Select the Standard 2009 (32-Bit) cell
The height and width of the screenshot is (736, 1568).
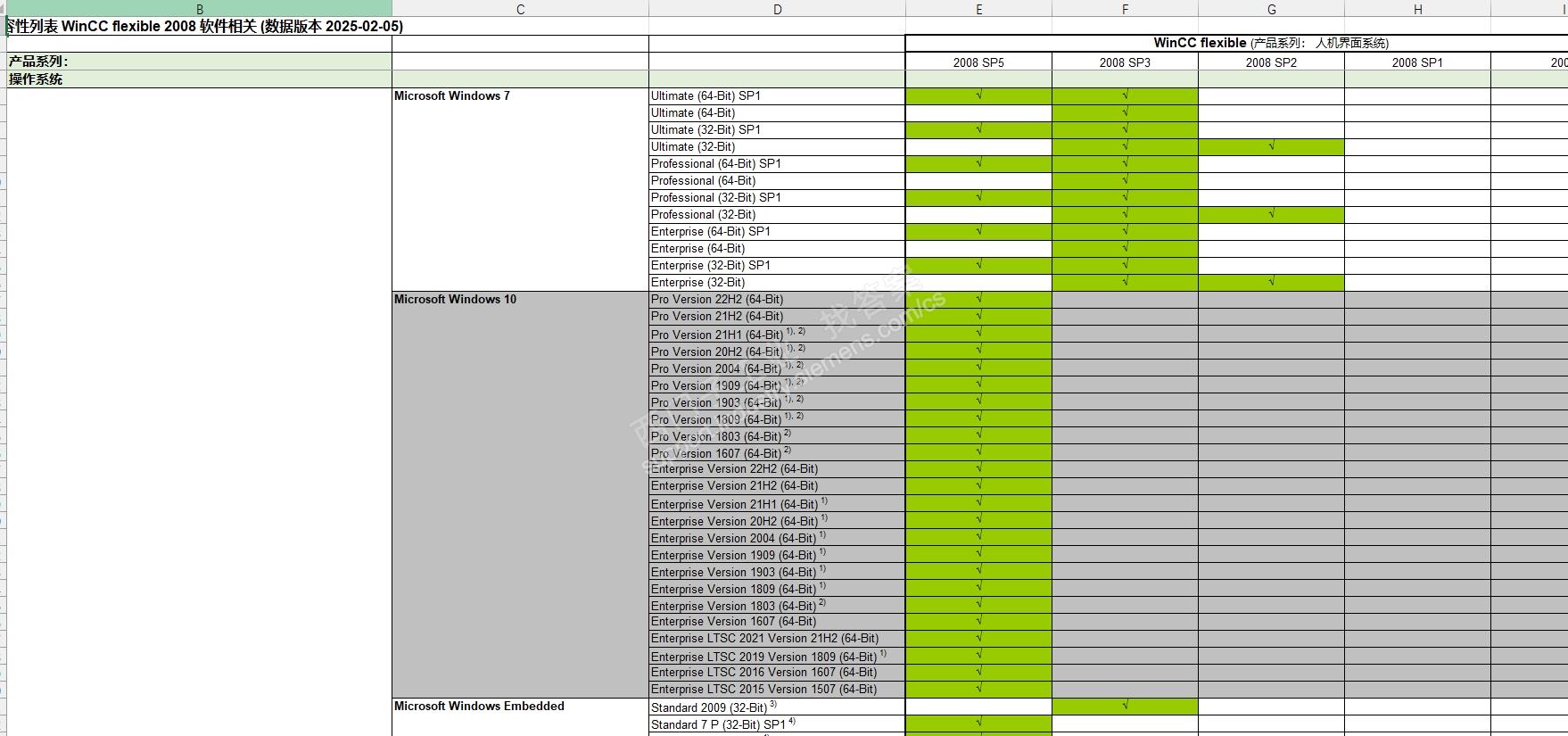777,707
